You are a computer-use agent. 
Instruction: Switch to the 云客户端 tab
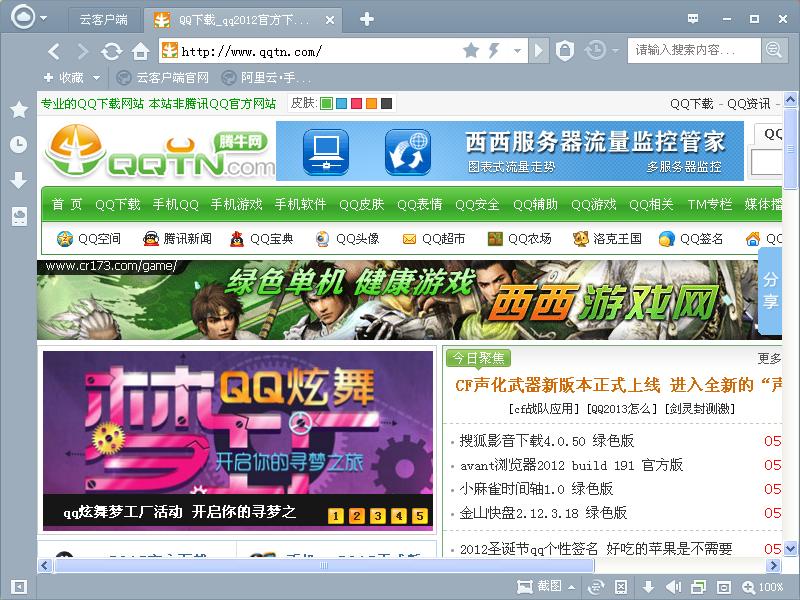(x=104, y=20)
